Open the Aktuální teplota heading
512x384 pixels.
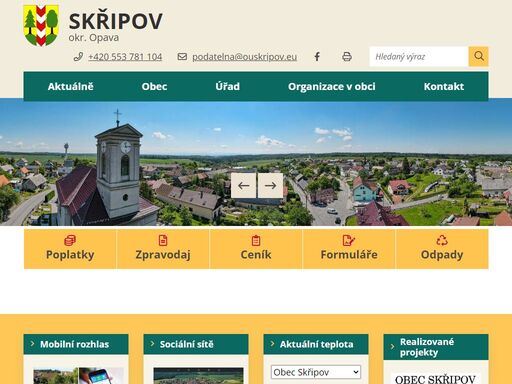point(316,344)
